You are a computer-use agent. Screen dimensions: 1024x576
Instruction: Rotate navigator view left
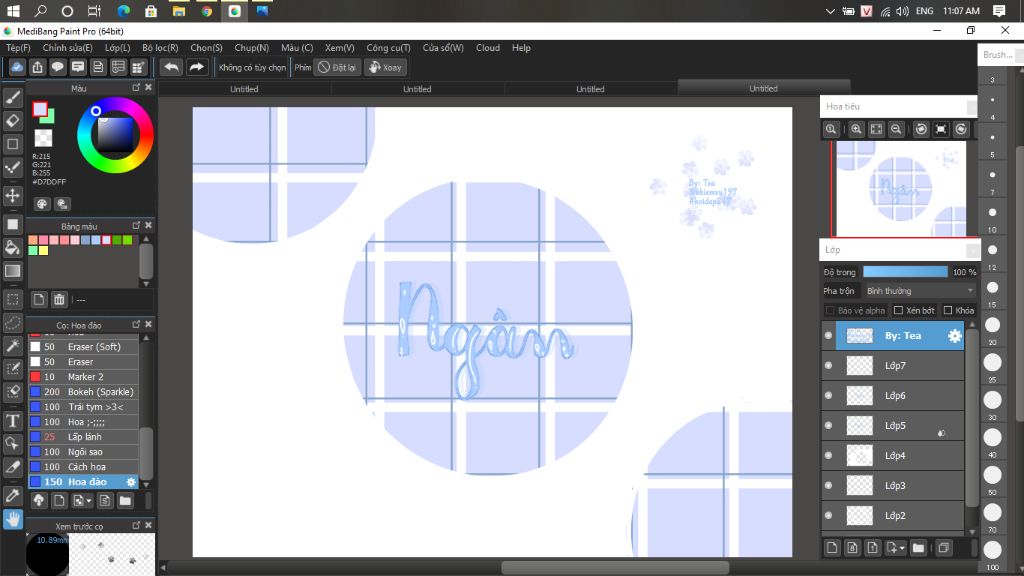point(921,129)
